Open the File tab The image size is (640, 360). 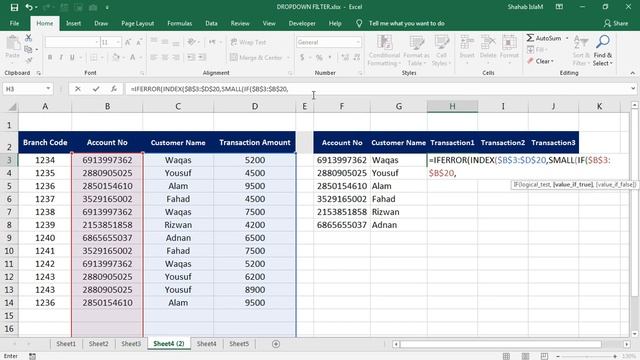tap(14, 24)
